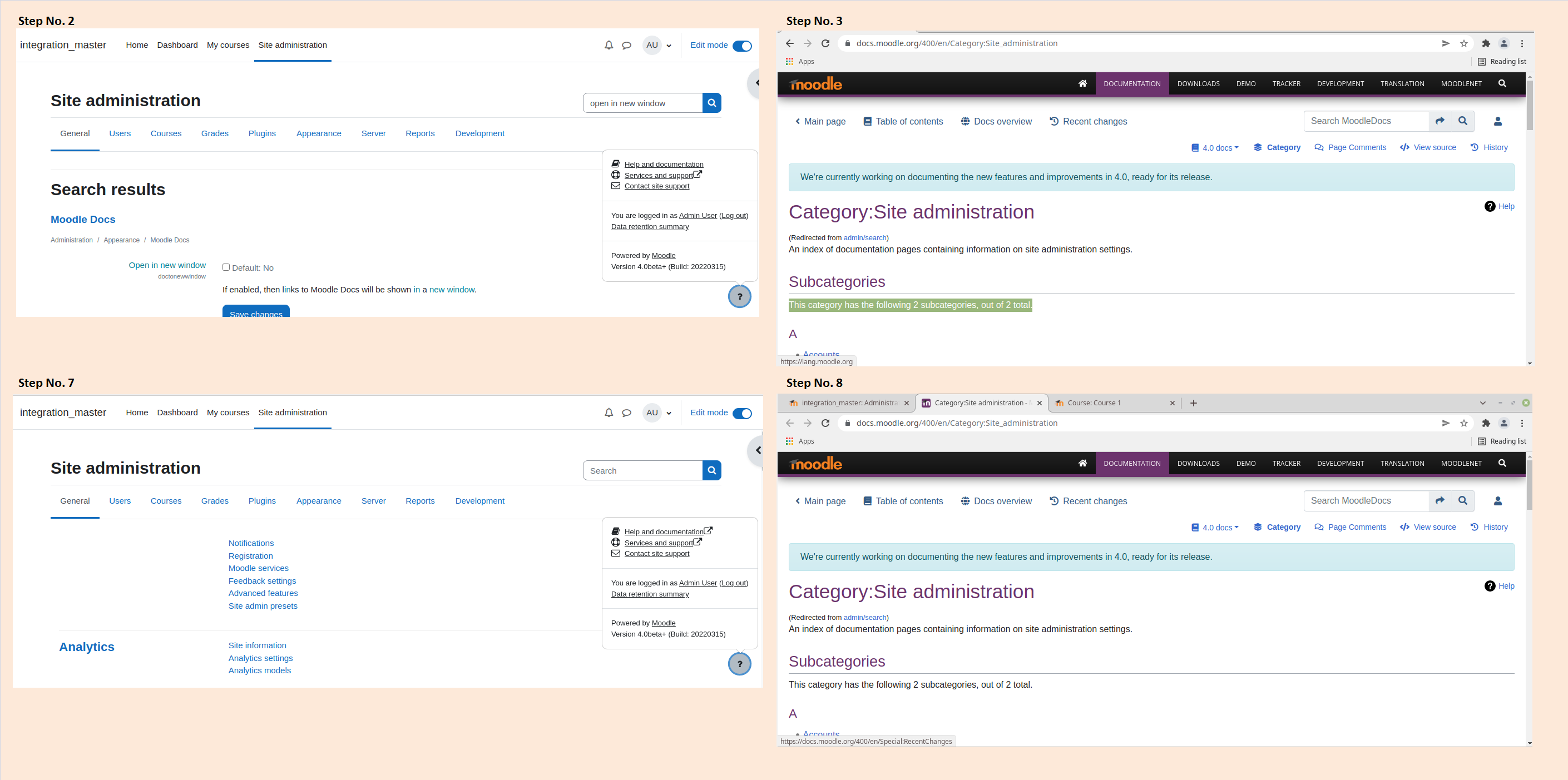This screenshot has height=780, width=1568.
Task: Select Plugins tab in Step 7 panel
Action: coord(262,501)
